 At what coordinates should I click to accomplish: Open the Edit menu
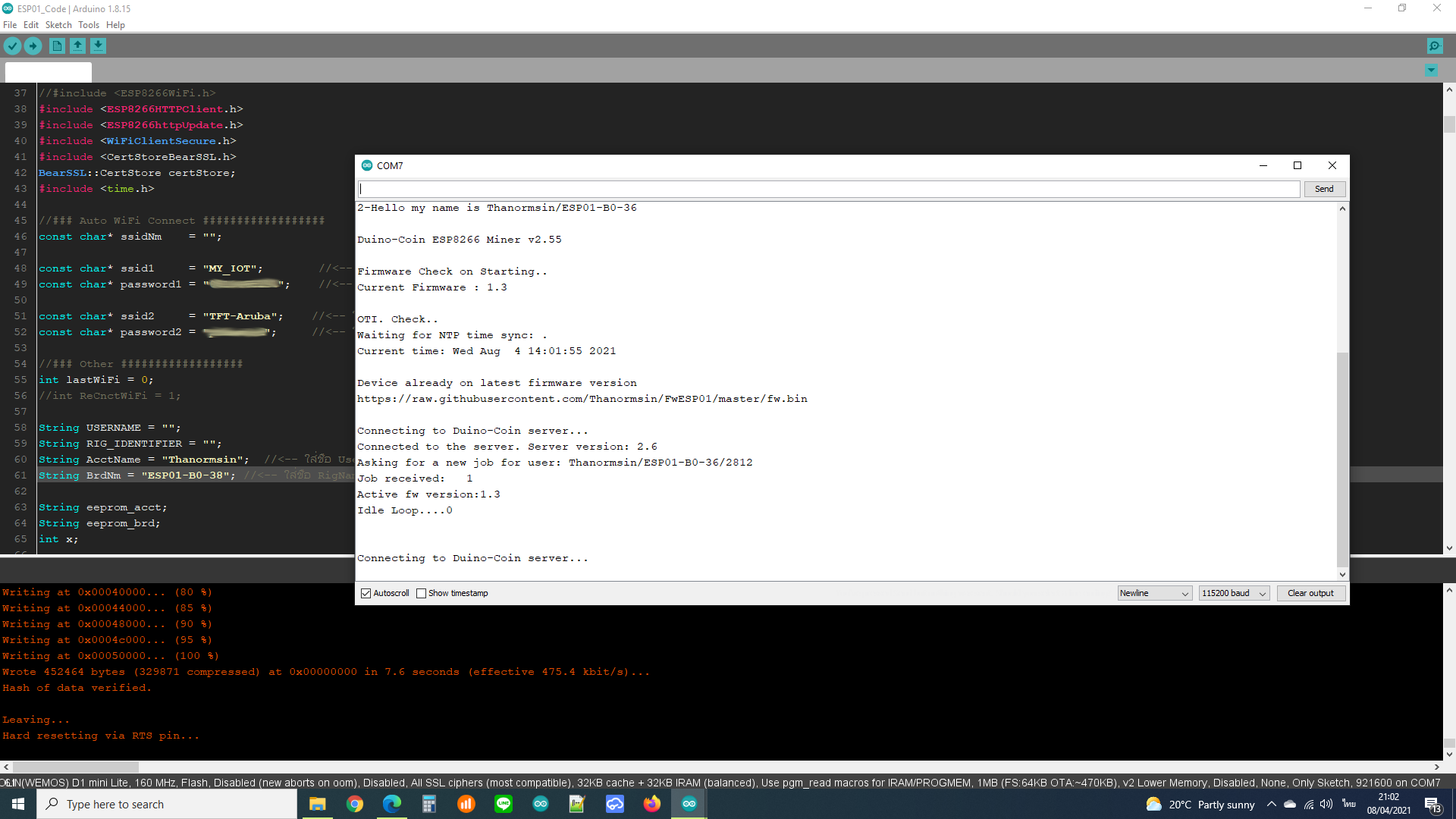point(30,25)
